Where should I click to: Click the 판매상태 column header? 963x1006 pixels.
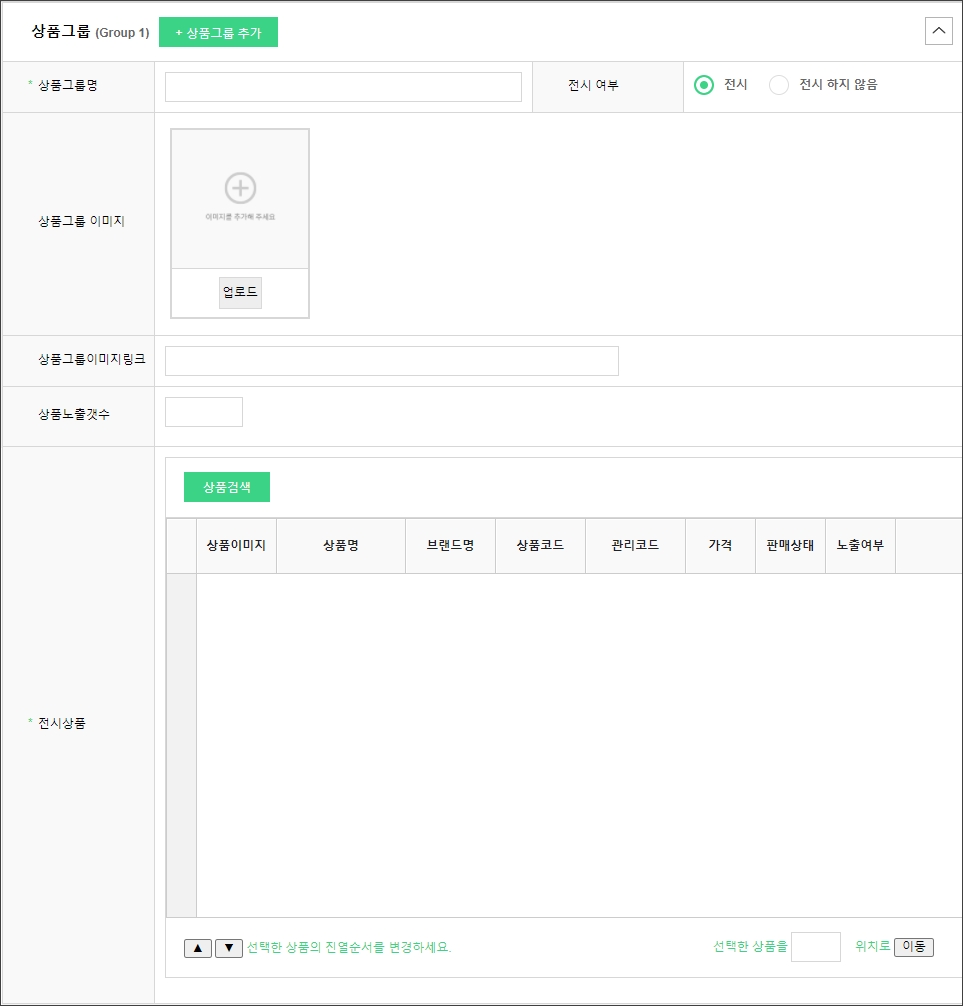[x=790, y=546]
